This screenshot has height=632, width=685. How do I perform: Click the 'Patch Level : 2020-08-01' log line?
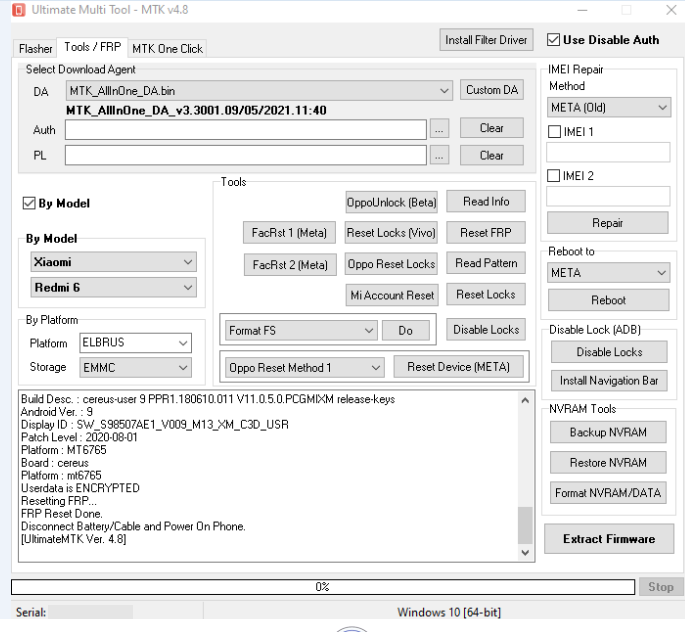[x=79, y=437]
